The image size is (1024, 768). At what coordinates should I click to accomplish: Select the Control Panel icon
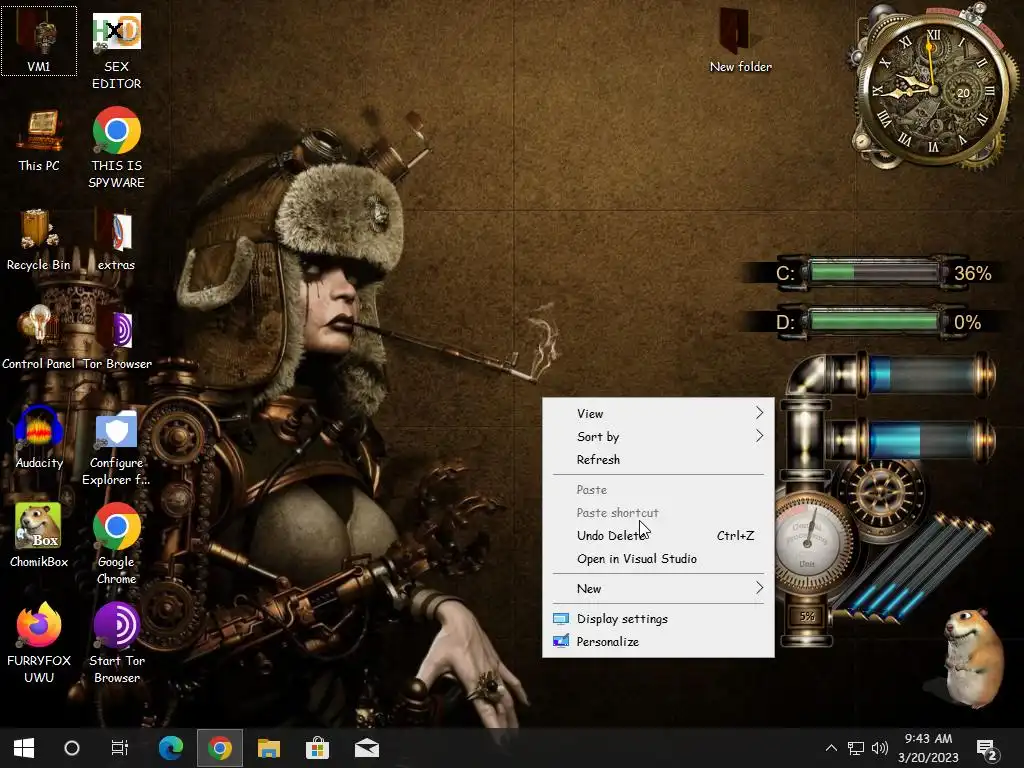[39, 338]
